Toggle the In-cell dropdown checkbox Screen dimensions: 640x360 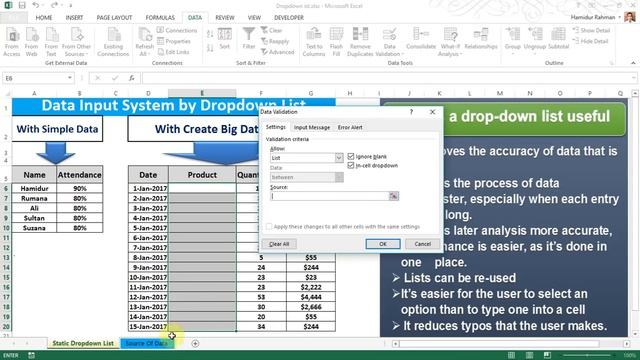click(x=351, y=165)
